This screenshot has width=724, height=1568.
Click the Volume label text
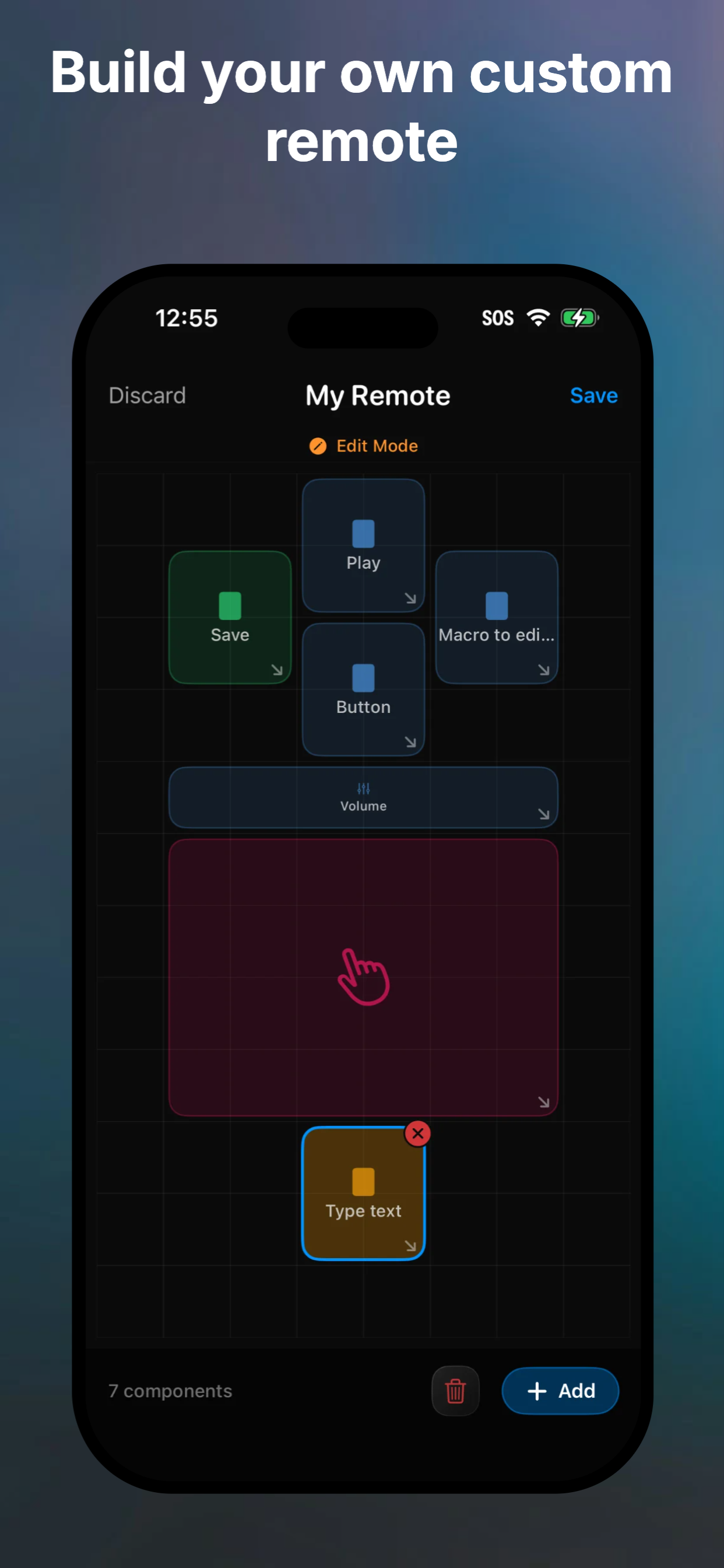pos(363,806)
